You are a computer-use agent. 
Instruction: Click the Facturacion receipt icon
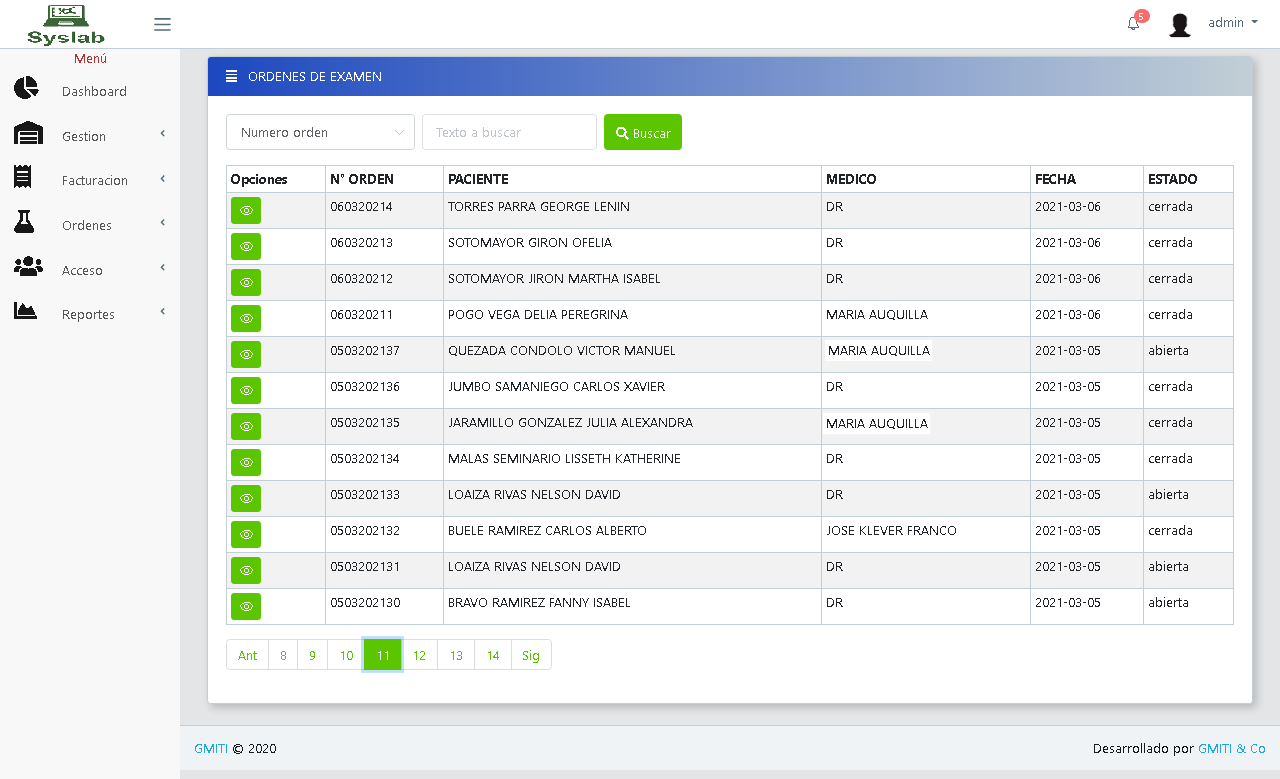pyautogui.click(x=23, y=177)
